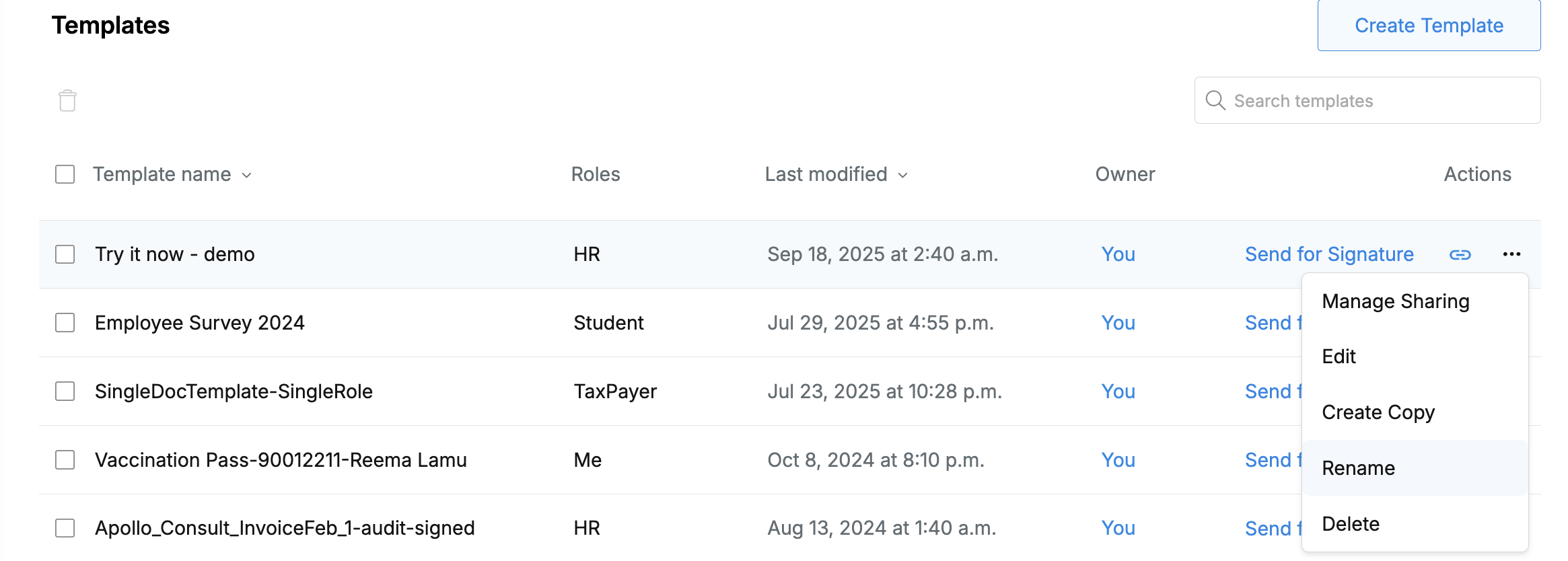The image size is (1568, 561).
Task: Click Send for Signature link
Action: (x=1329, y=254)
